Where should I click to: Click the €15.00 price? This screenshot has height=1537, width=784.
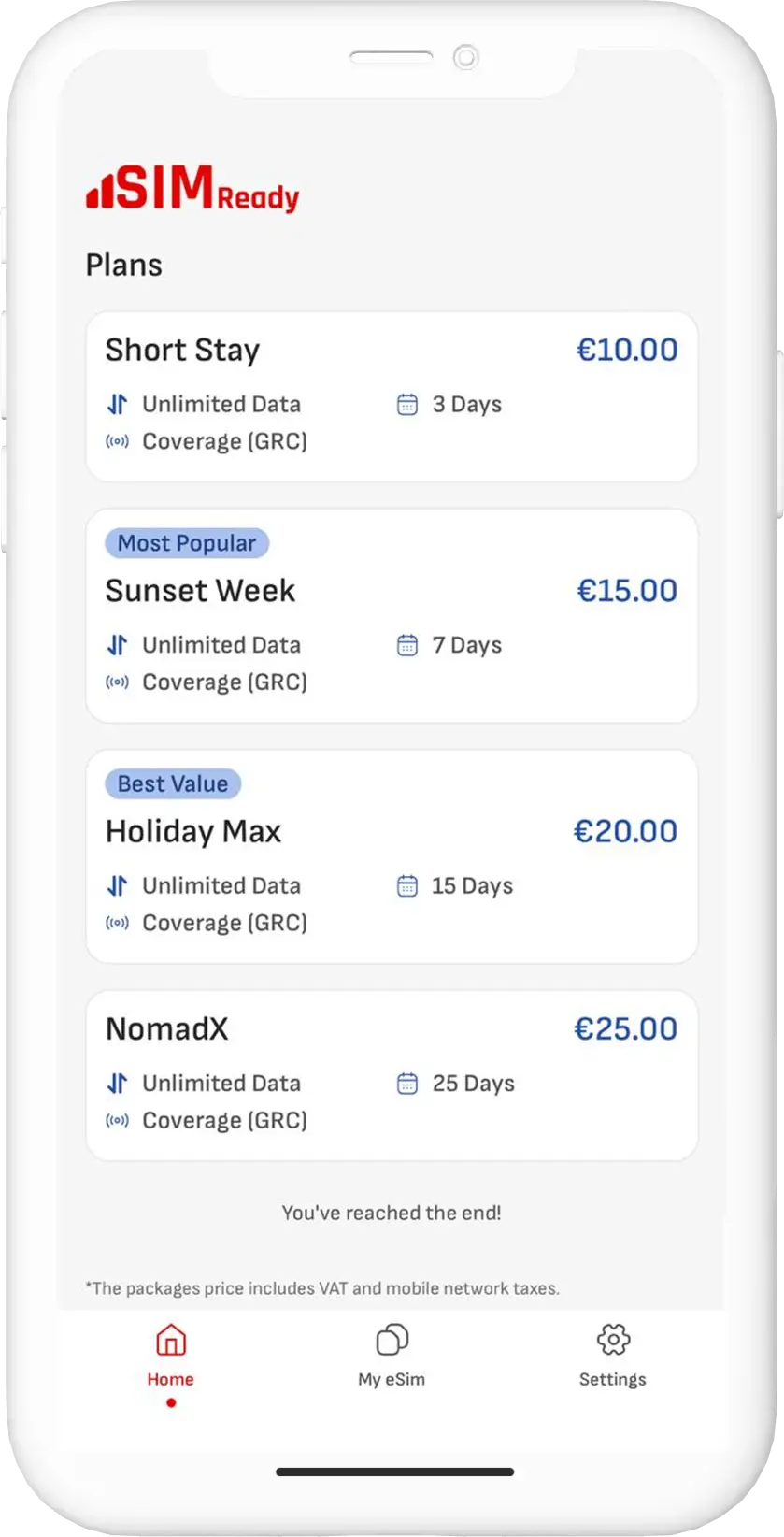pyautogui.click(x=627, y=591)
